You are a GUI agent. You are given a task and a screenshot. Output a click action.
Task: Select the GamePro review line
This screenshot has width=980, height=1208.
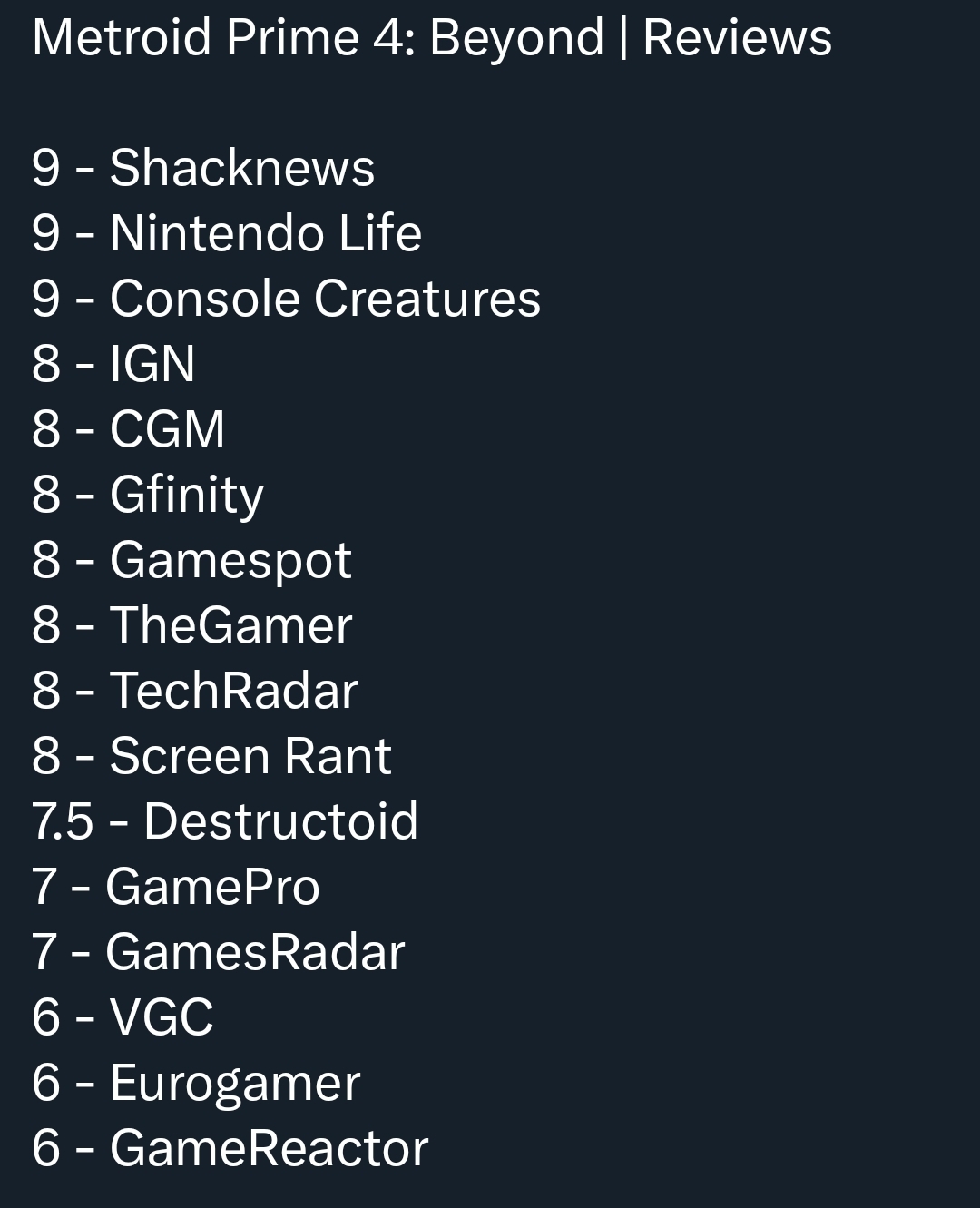tap(211, 887)
